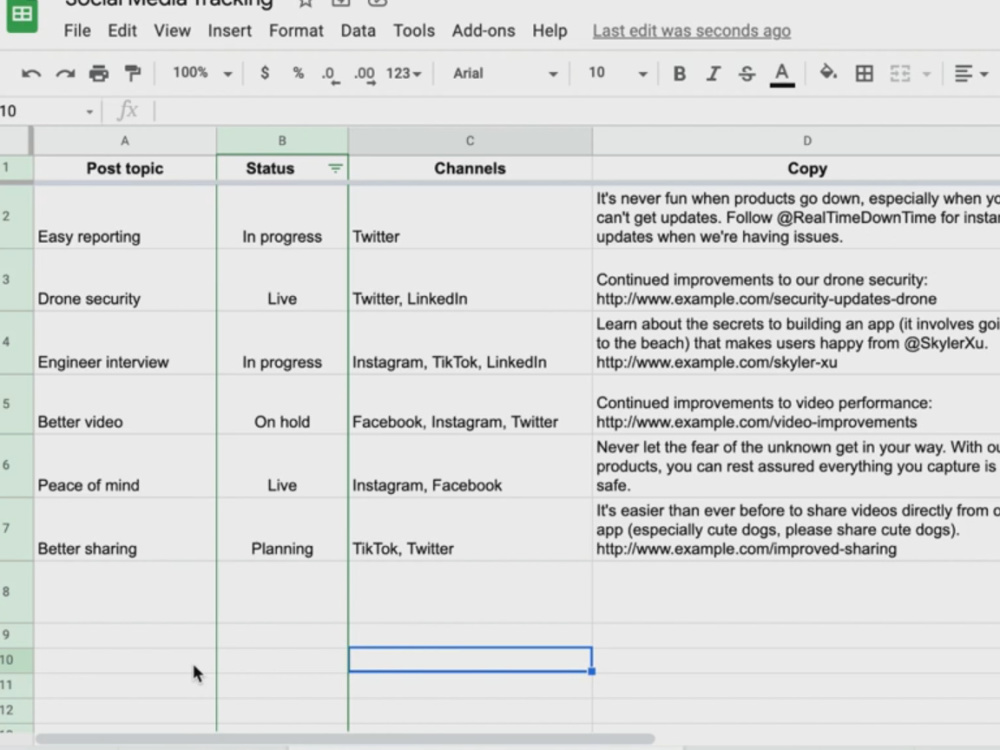Select the 'On hold' status cell
This screenshot has height=750, width=1000.
282,404
